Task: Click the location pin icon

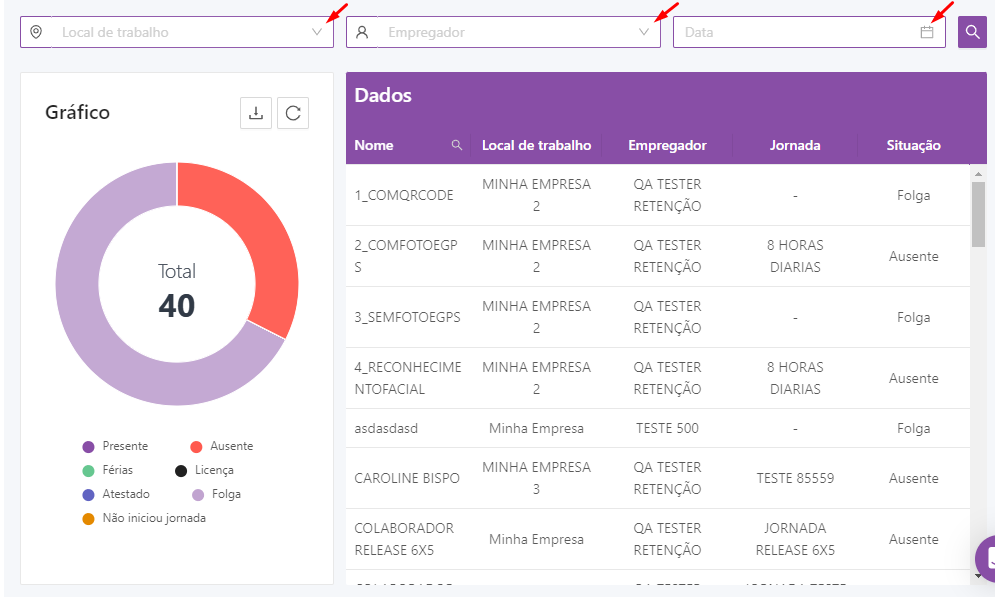Action: pyautogui.click(x=36, y=32)
